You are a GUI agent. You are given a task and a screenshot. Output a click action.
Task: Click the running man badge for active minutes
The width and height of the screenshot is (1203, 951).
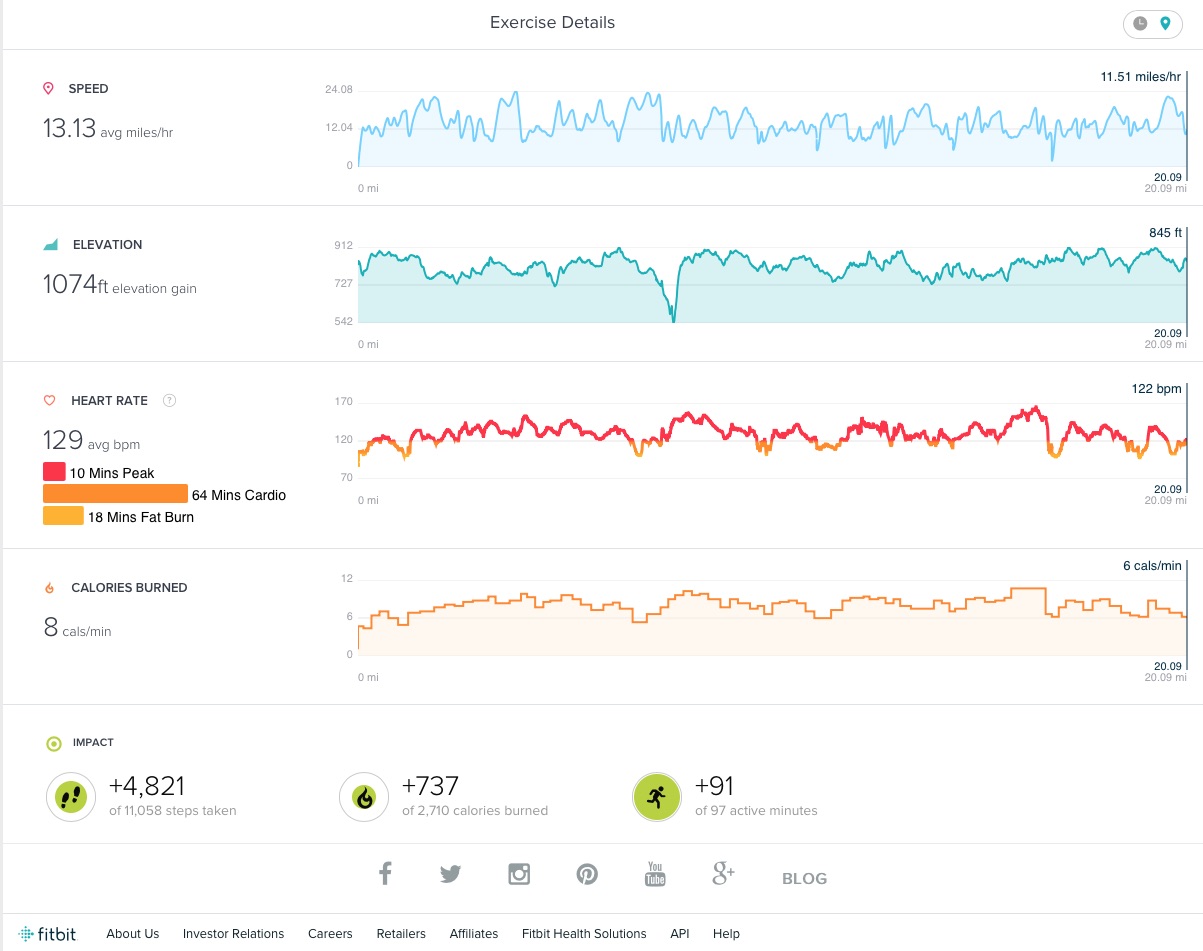pos(656,796)
